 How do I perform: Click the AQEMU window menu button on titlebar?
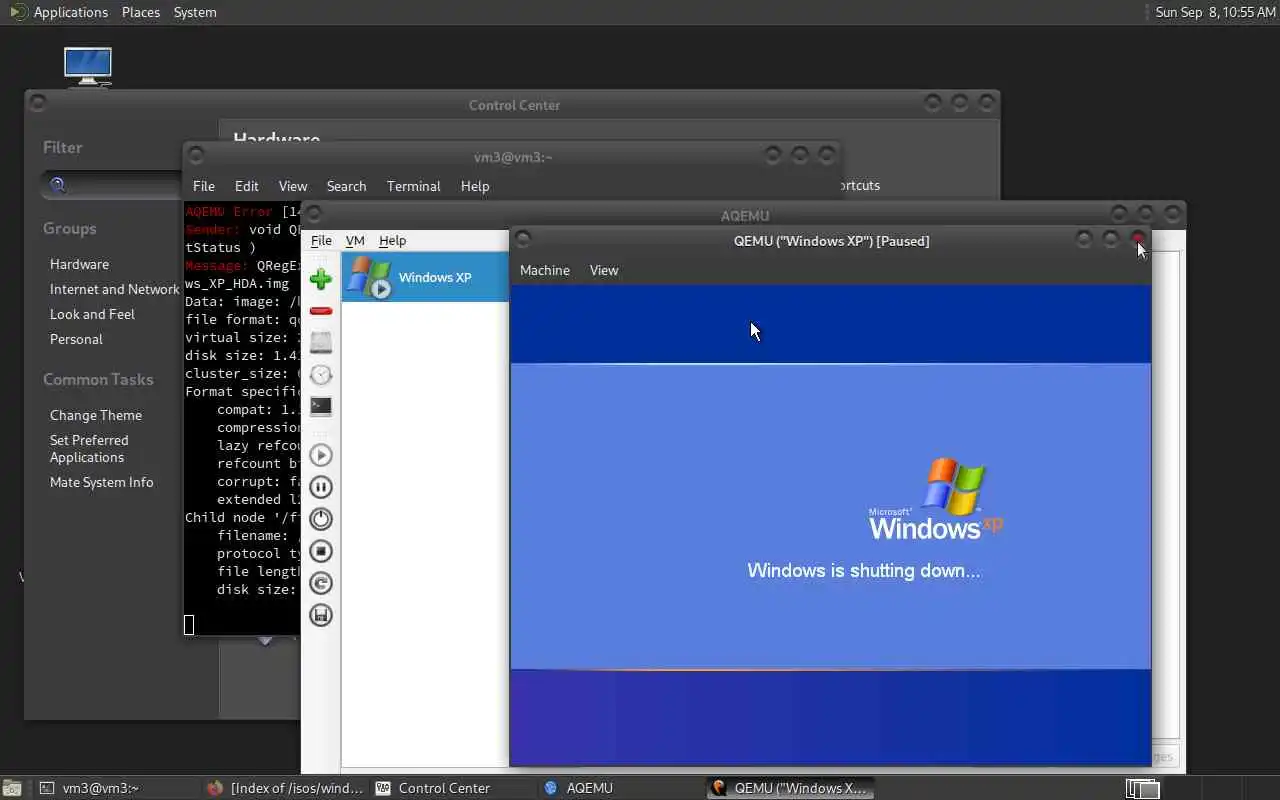point(314,213)
